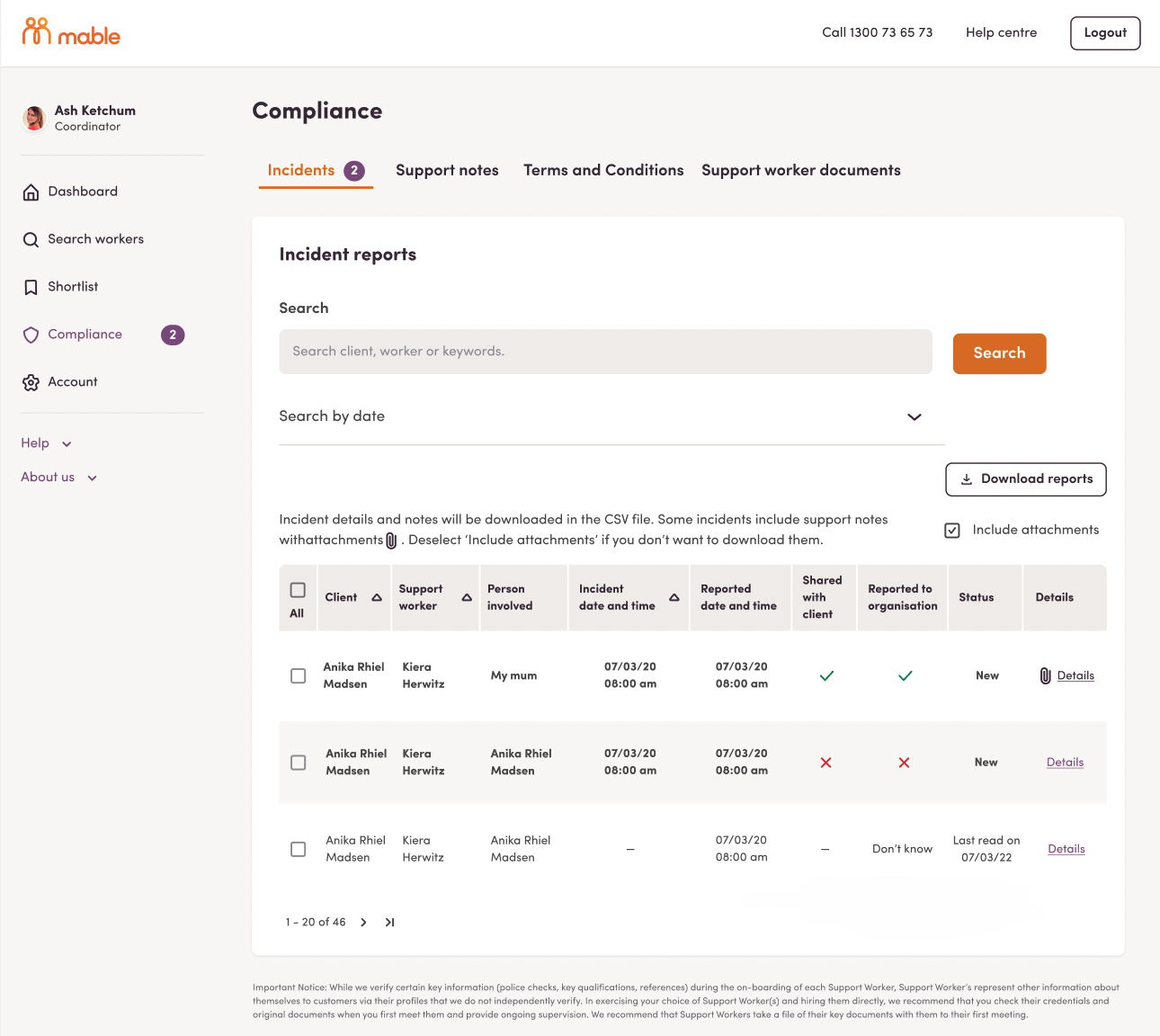Viewport: 1160px width, 1036px height.
Task: Open Details for the second incident
Action: [x=1065, y=762]
